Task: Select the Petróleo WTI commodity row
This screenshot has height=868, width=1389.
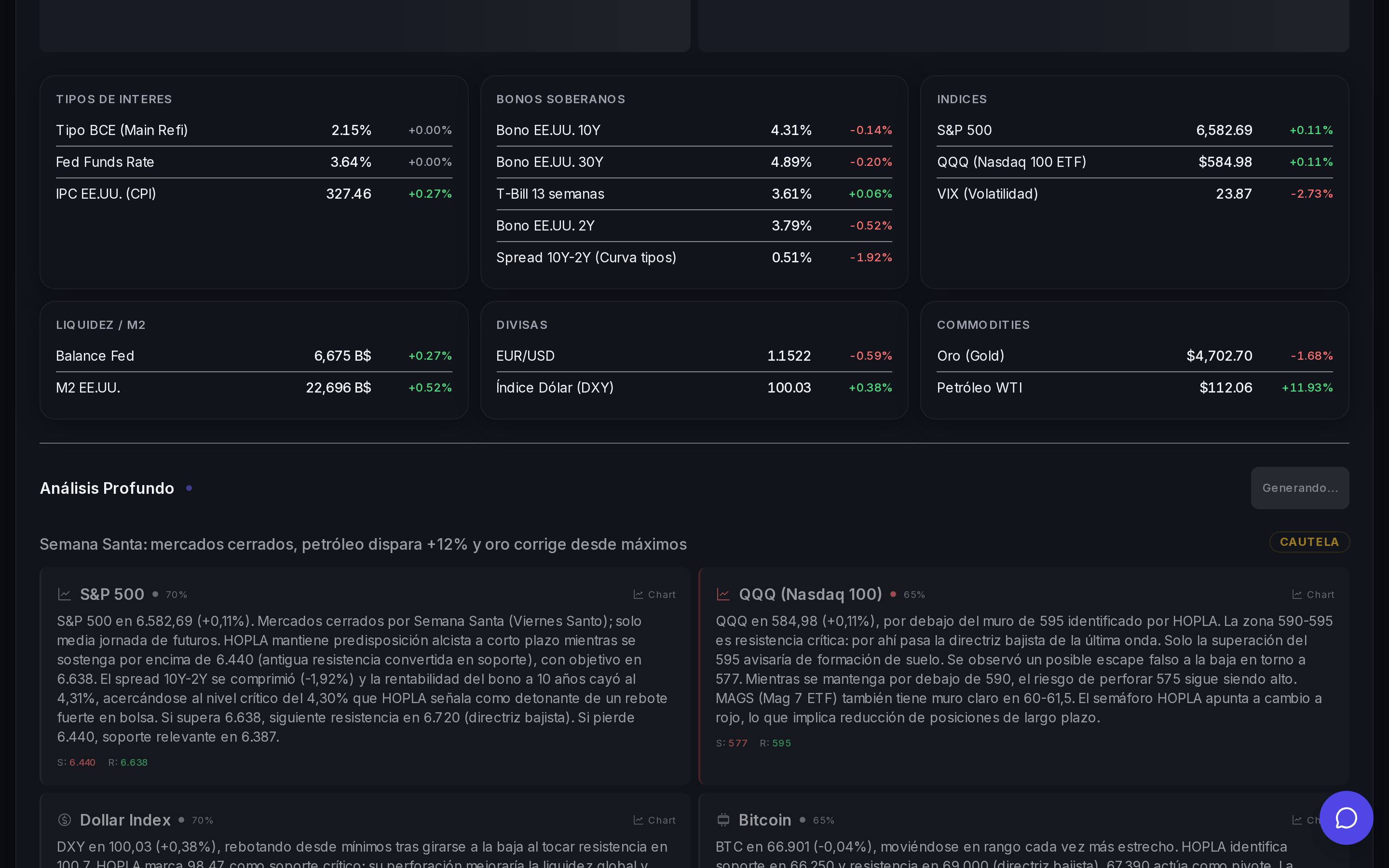Action: 1134,388
